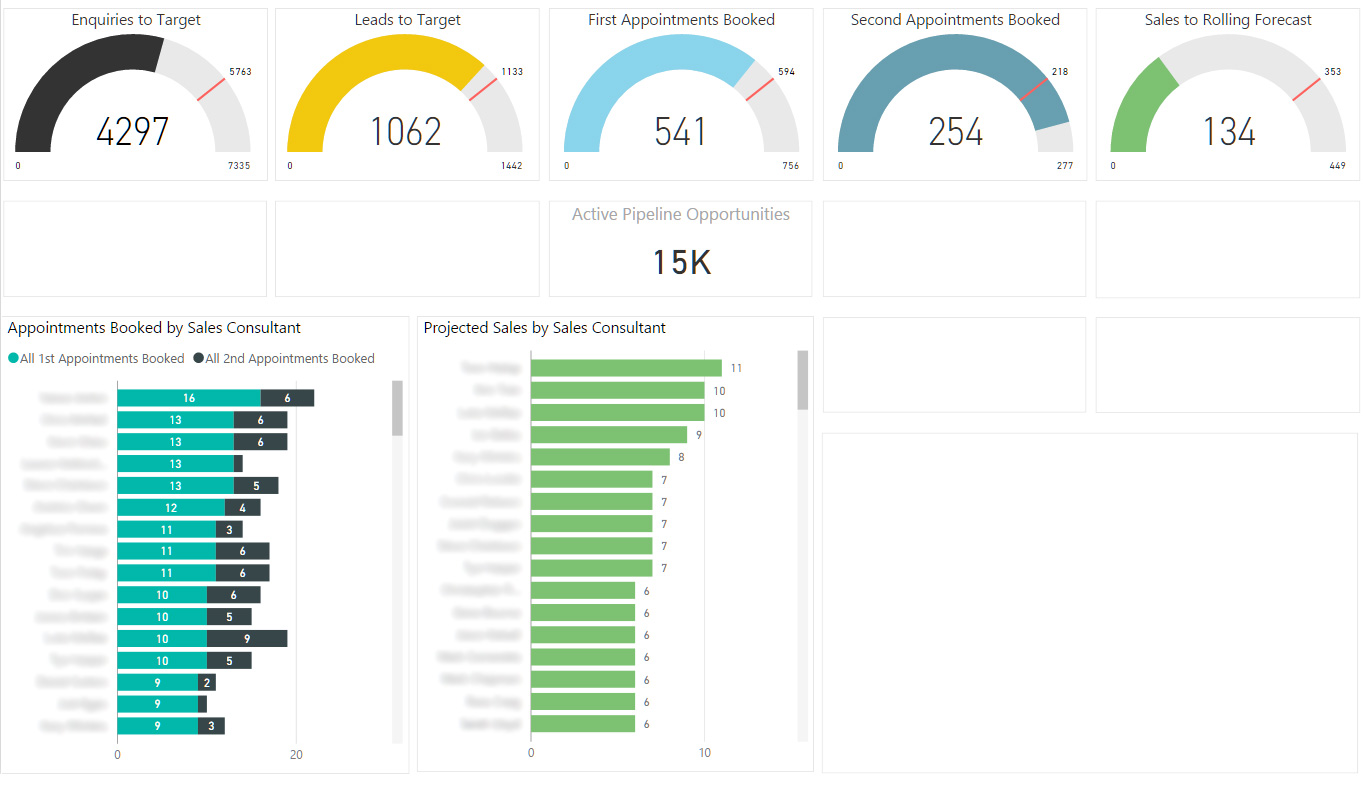Viewport: 1363px width, 802px height.
Task: Click the 1133 target value on Leads gauge
Action: pos(512,72)
